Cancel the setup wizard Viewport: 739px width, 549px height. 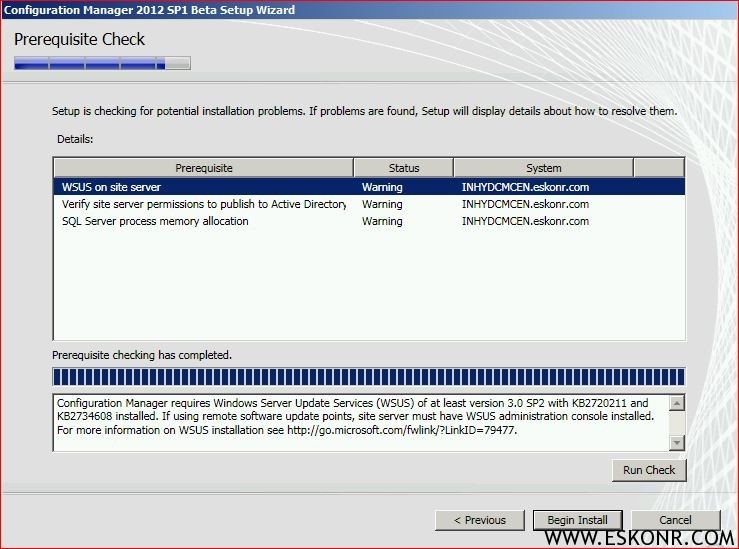675,520
